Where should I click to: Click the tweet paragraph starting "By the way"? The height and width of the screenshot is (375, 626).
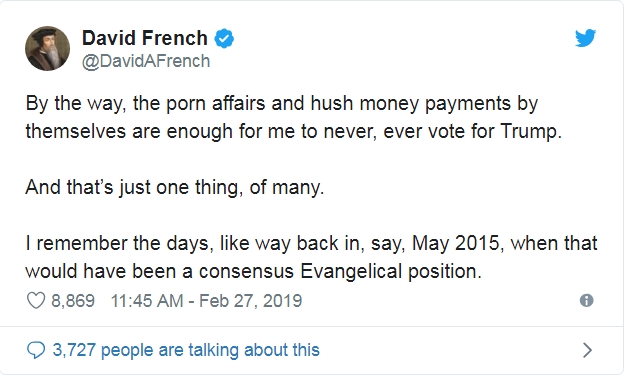(x=293, y=117)
